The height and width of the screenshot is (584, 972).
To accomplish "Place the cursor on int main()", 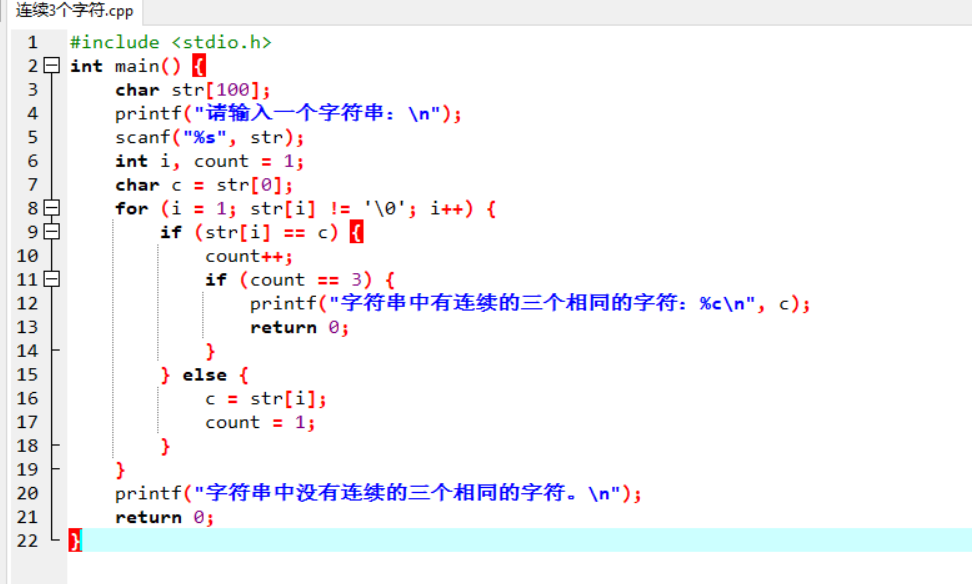I will point(125,66).
